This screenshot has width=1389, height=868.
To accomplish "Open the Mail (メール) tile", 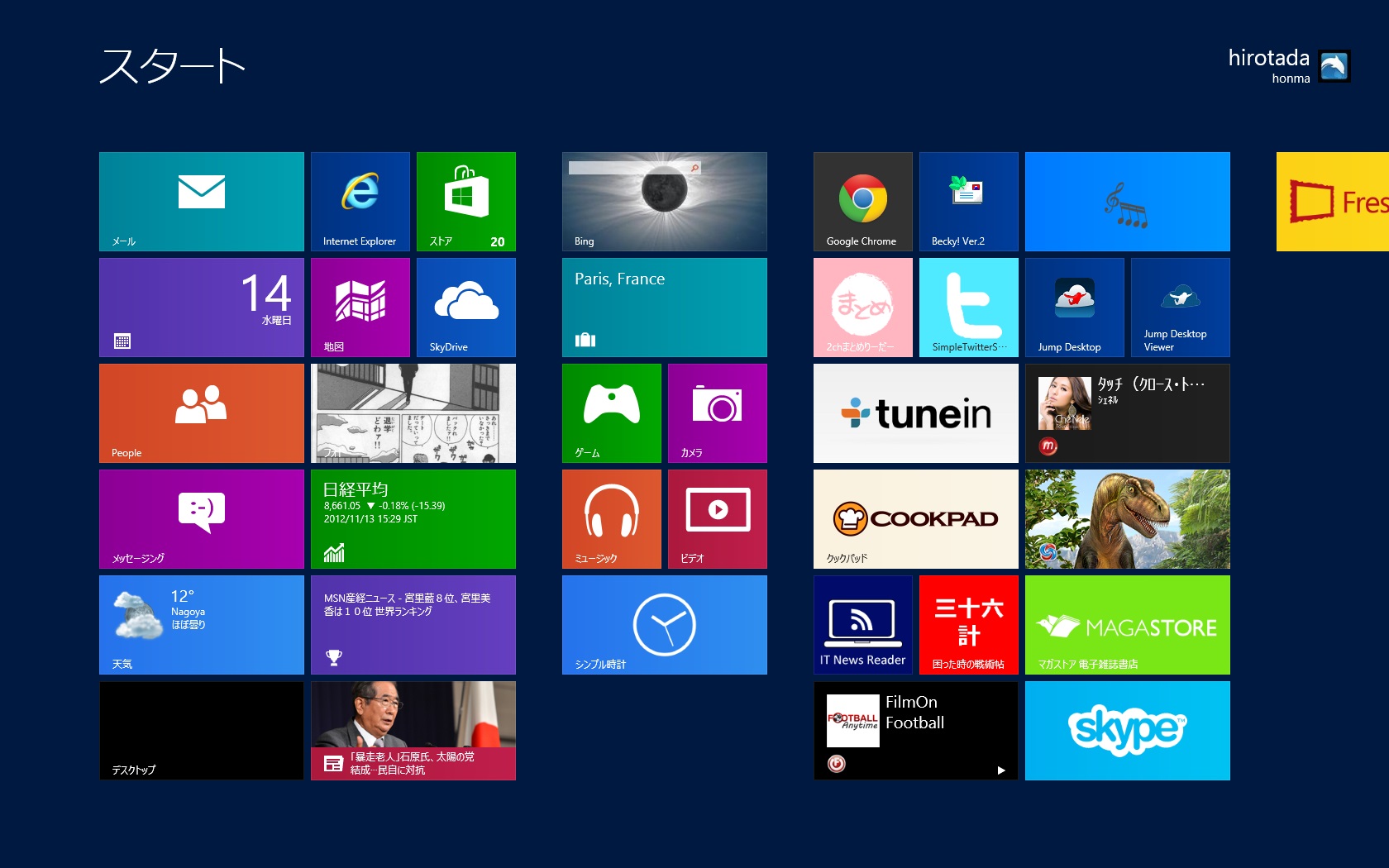I will (x=202, y=202).
